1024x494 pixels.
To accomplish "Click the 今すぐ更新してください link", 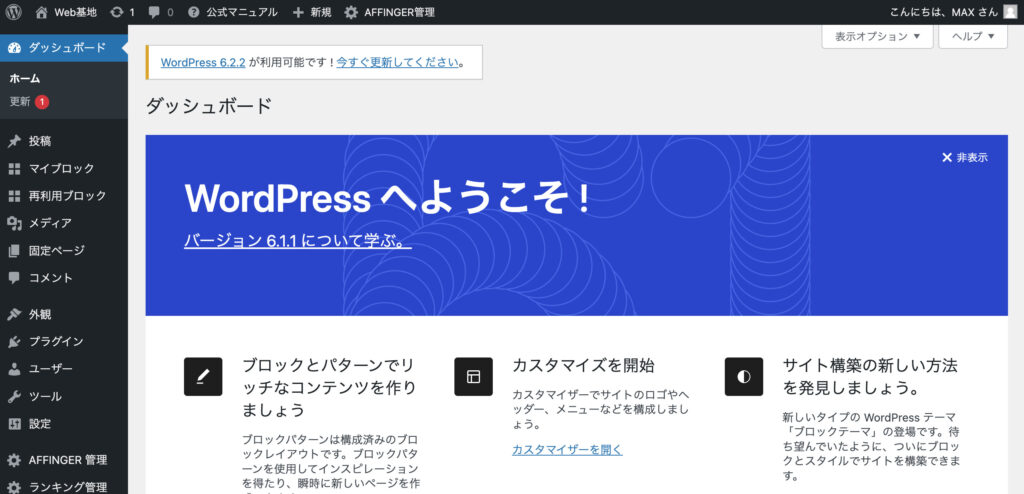I will pos(397,62).
